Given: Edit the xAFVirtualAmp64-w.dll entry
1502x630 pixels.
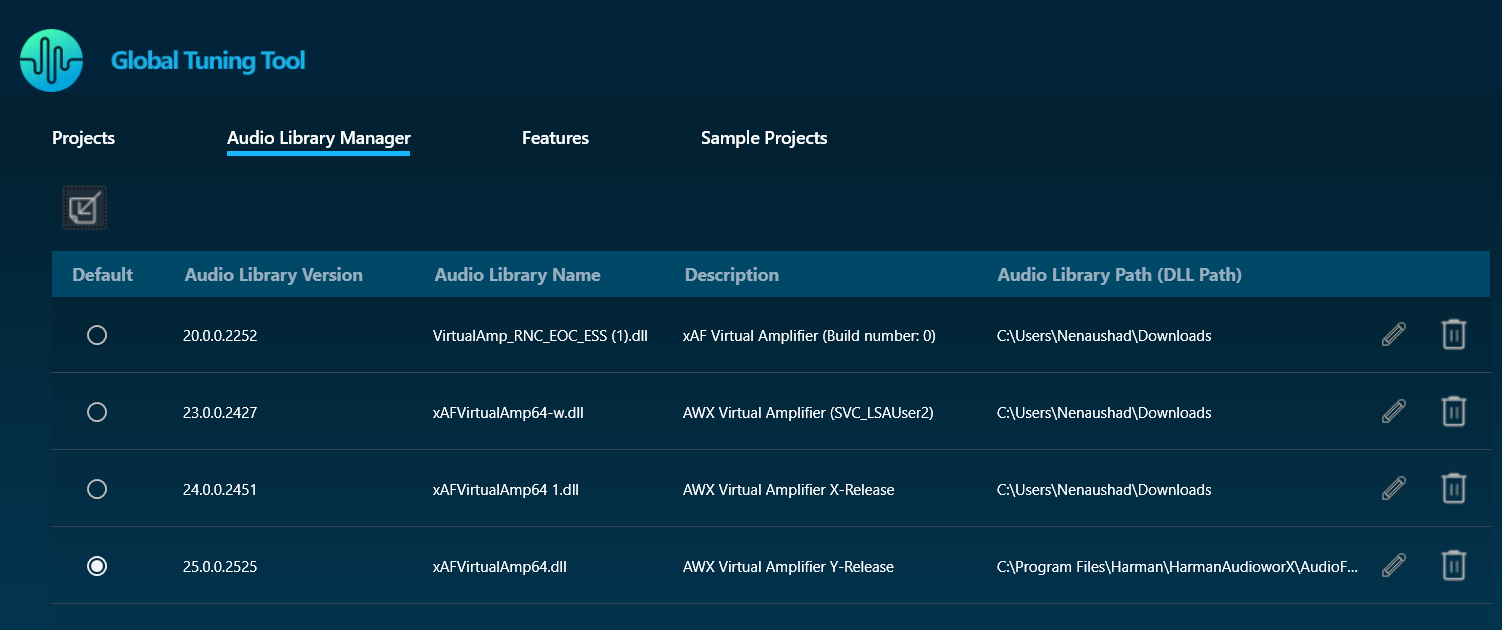Looking at the screenshot, I should tap(1393, 412).
